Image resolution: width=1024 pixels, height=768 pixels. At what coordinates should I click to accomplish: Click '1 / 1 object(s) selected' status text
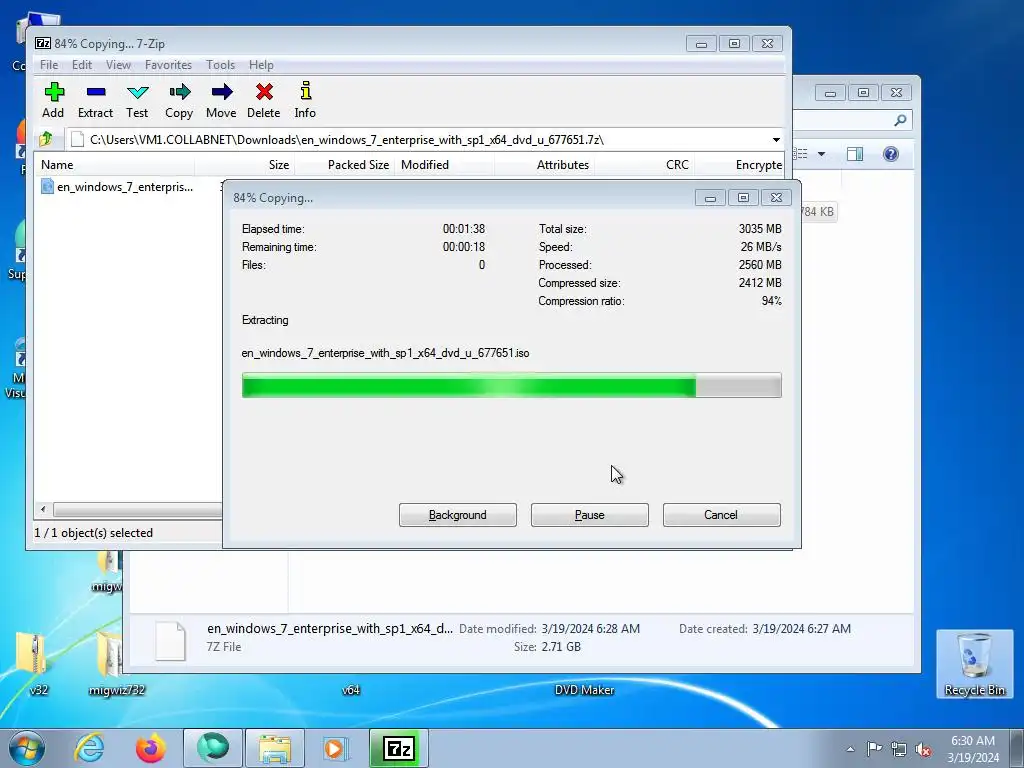[x=93, y=533]
